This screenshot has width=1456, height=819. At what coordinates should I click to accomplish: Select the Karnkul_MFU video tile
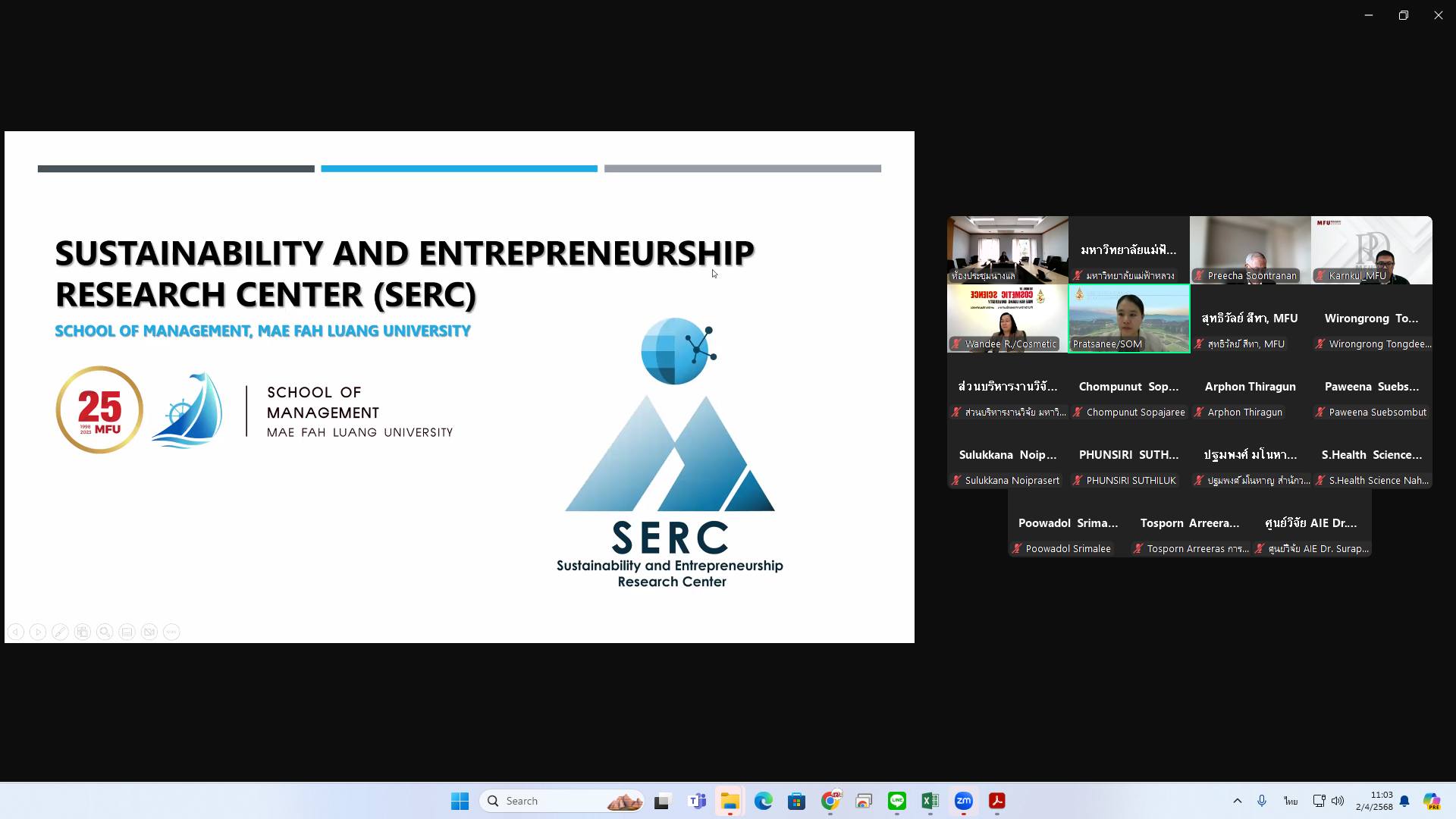coord(1372,250)
